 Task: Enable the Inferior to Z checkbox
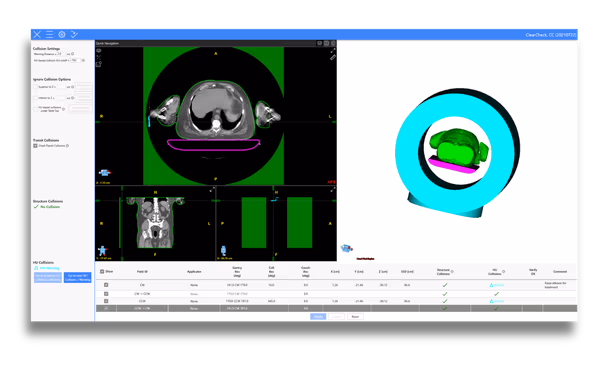35,98
